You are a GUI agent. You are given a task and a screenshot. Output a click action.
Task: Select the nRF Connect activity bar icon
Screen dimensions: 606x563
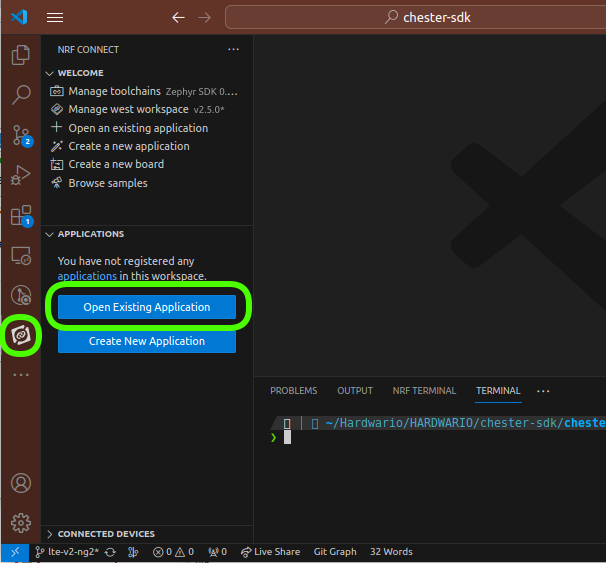(20, 336)
